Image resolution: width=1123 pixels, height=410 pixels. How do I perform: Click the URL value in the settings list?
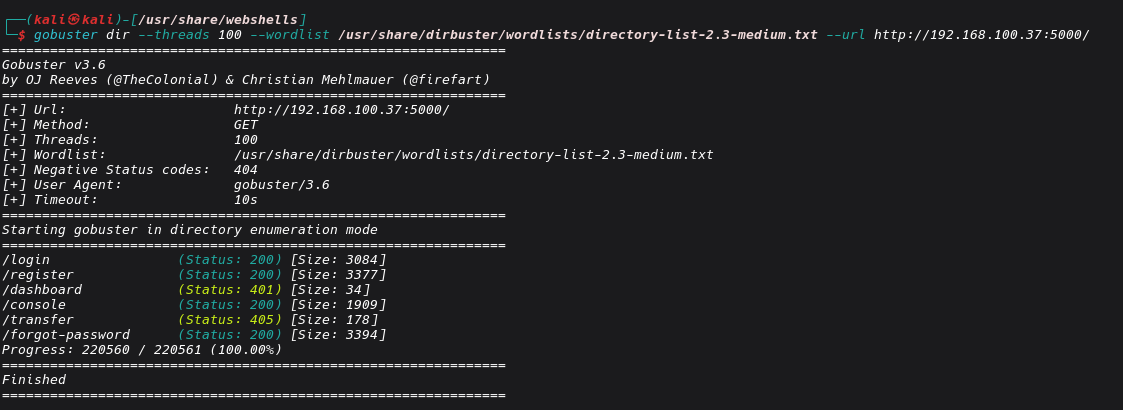tap(341, 109)
